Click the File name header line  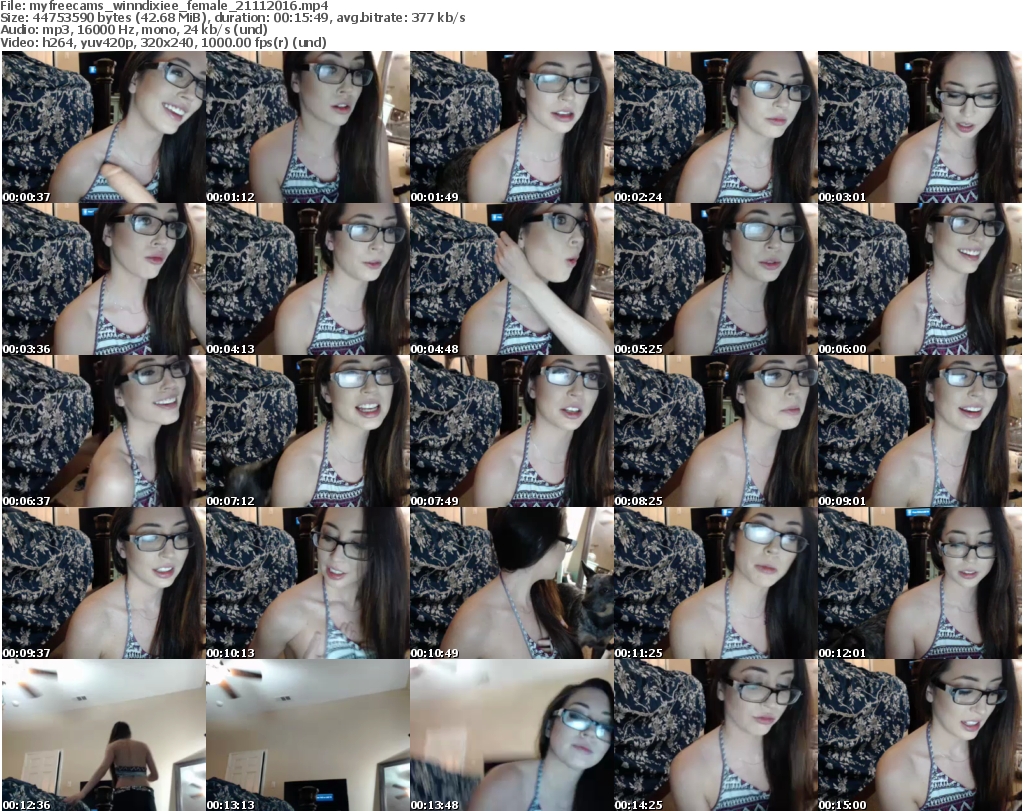pos(165,6)
